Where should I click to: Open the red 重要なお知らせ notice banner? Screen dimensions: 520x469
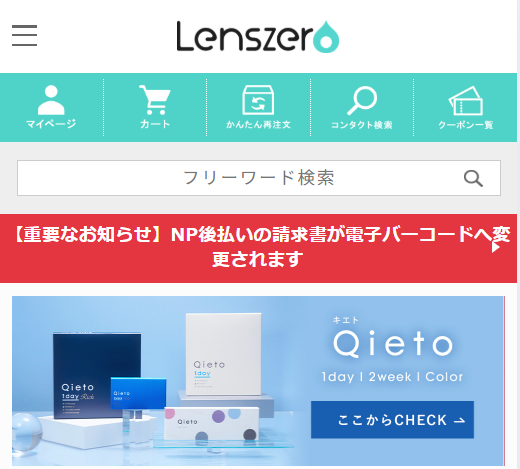pos(258,248)
